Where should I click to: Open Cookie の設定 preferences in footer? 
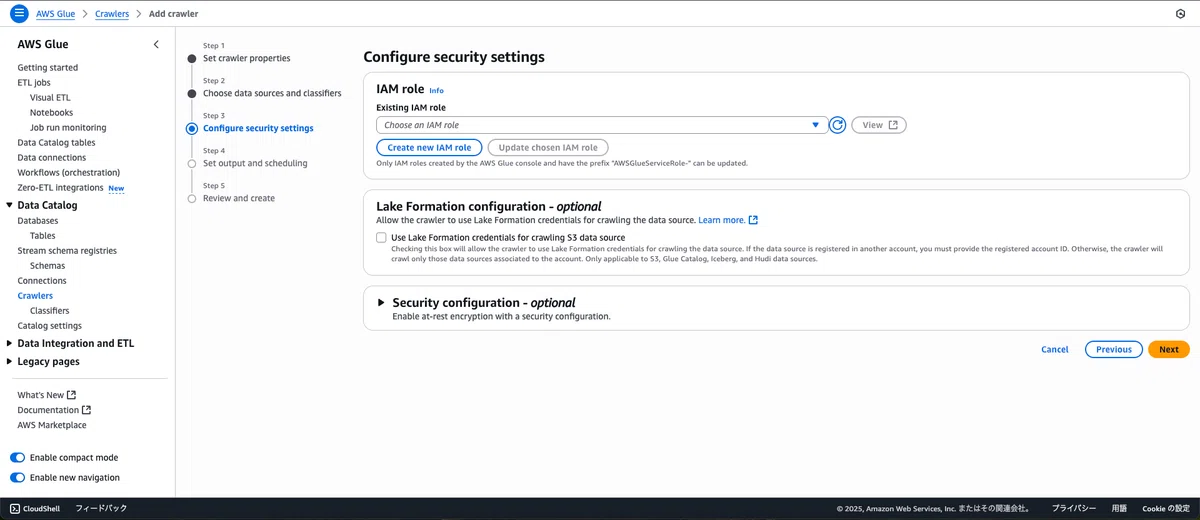[1166, 508]
